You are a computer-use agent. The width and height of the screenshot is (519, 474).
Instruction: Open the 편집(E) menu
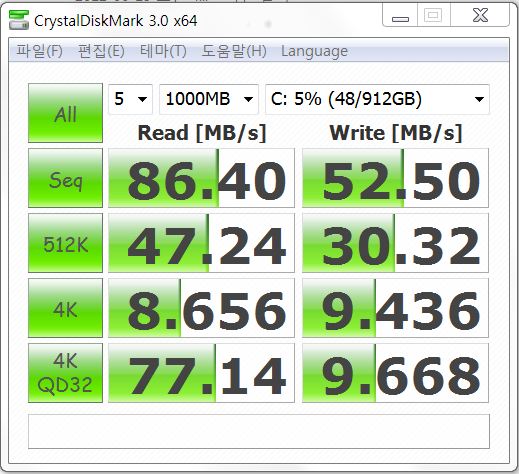[x=101, y=51]
